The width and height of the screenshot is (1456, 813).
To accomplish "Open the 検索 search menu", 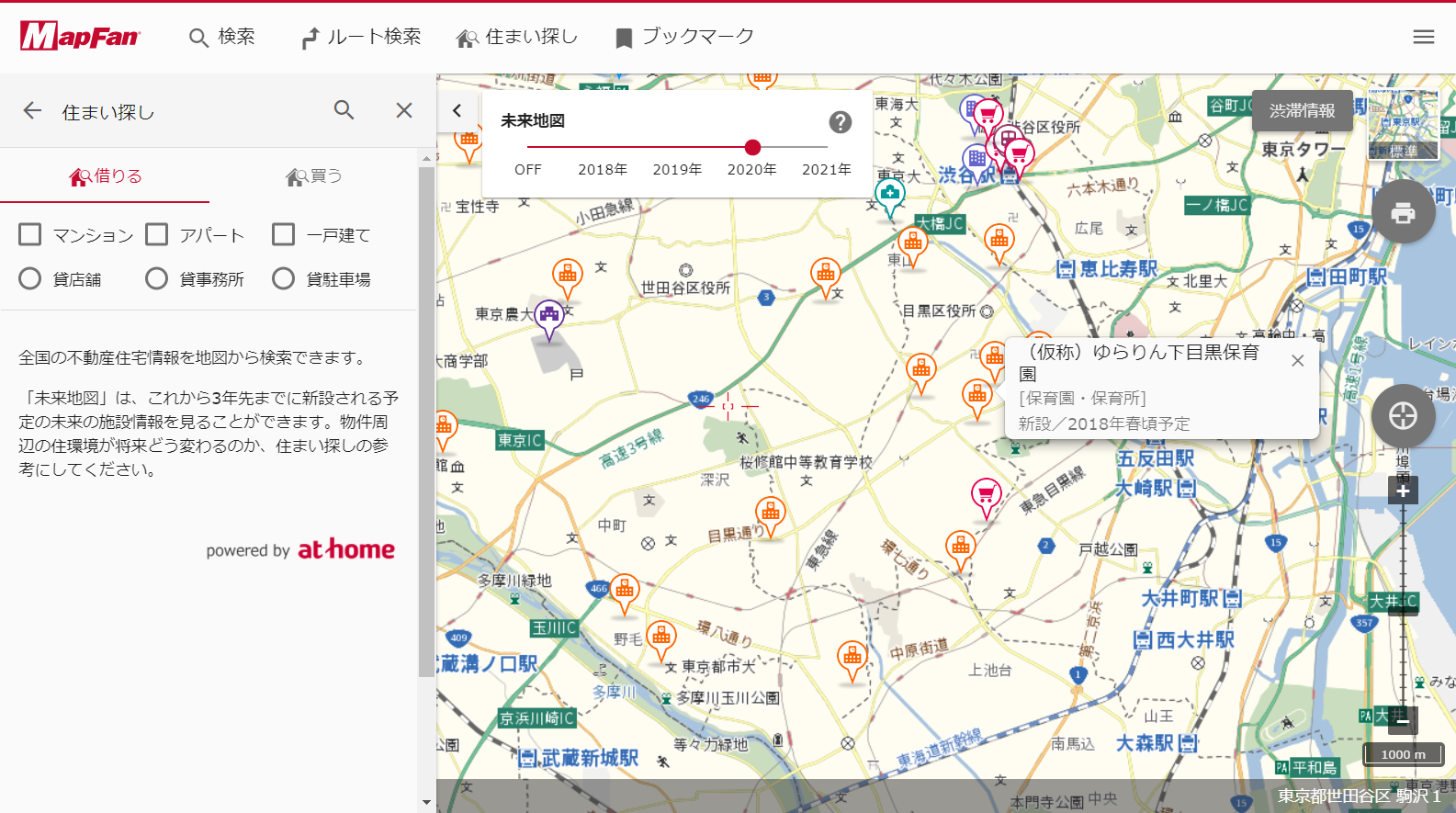I will click(x=221, y=37).
